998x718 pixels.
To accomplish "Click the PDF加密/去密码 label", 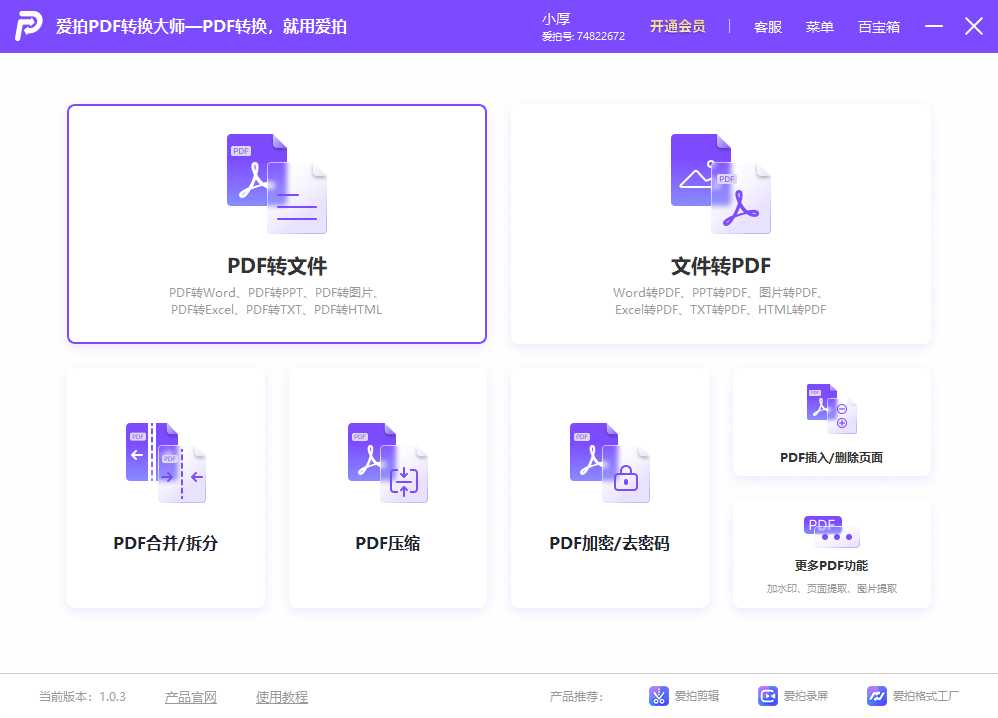I will click(610, 543).
